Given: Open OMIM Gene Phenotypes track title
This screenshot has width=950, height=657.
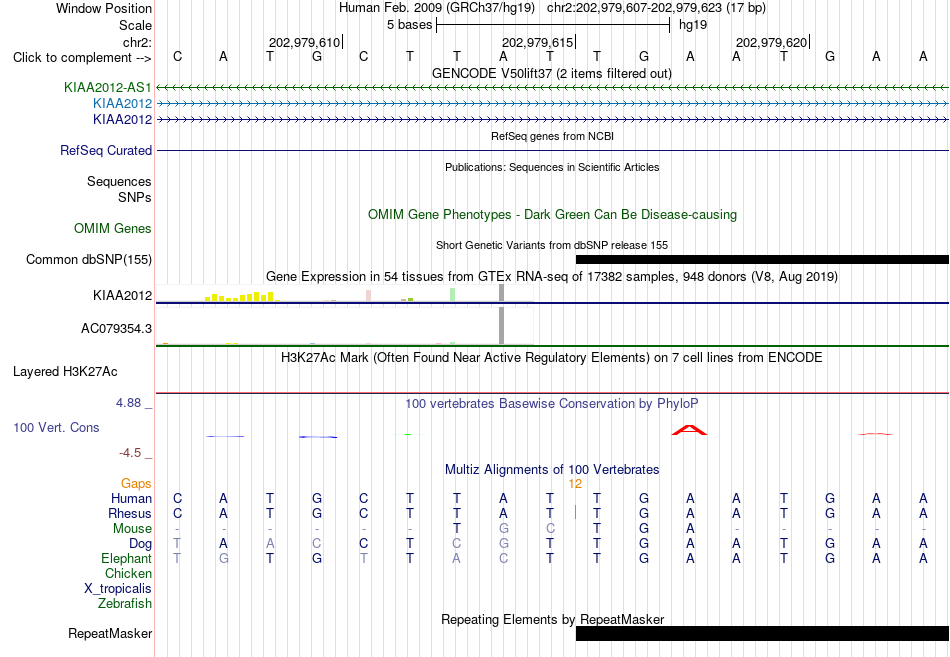Looking at the screenshot, I should 553,215.
